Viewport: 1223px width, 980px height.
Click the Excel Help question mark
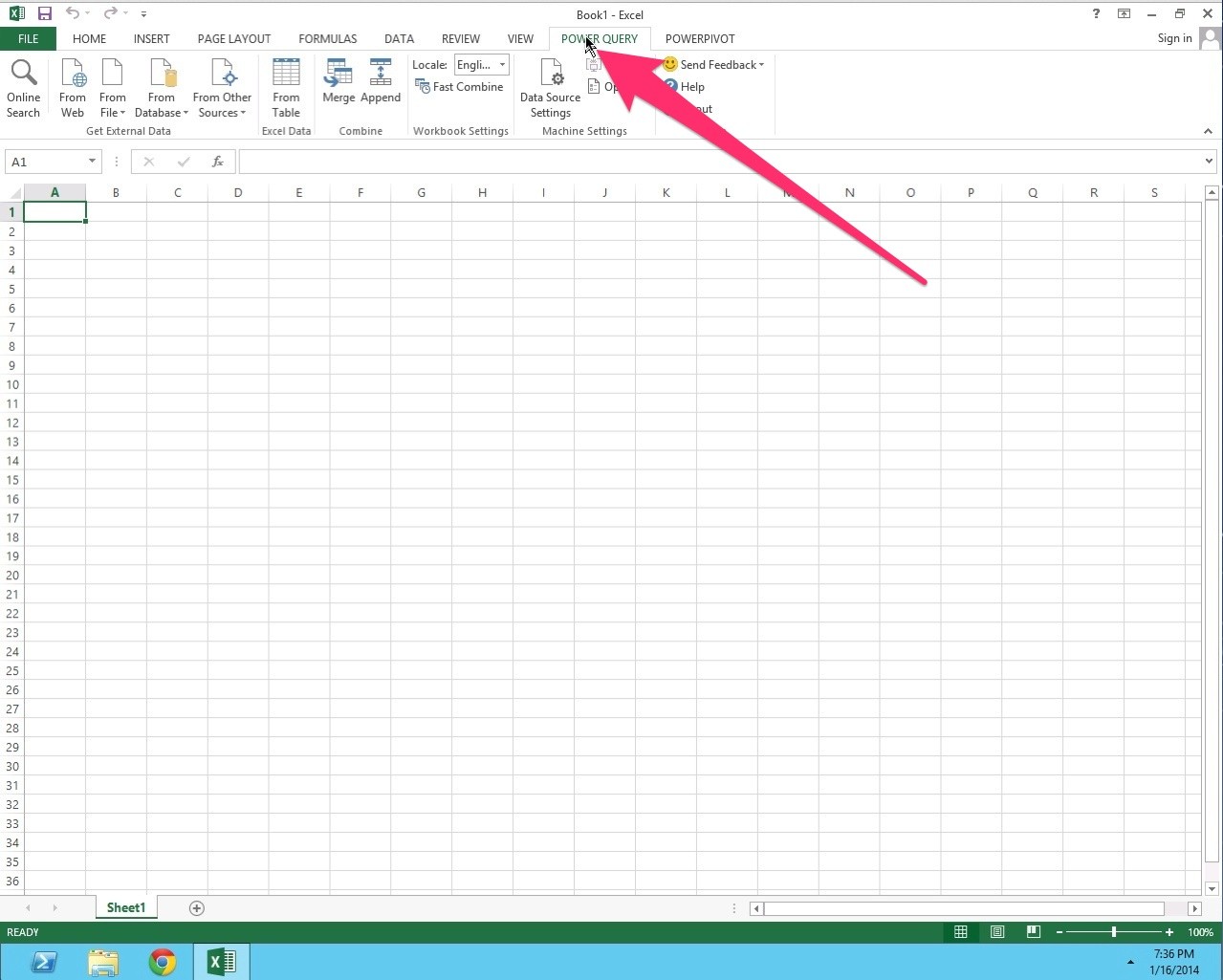tap(1096, 13)
